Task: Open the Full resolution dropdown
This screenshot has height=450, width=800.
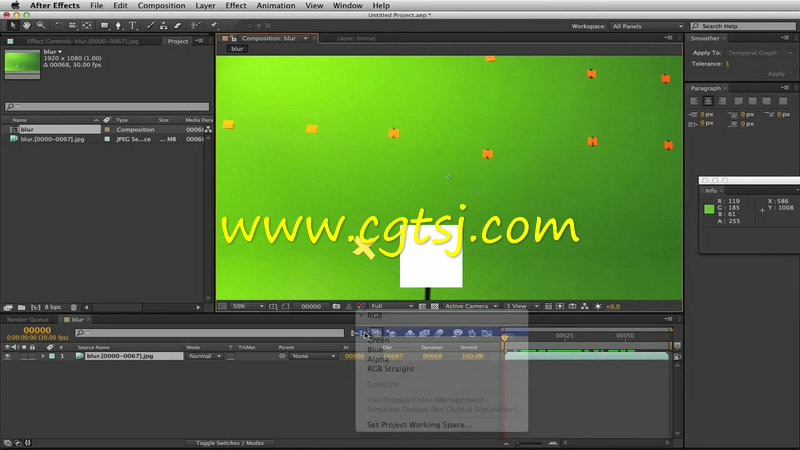Action: (392, 306)
